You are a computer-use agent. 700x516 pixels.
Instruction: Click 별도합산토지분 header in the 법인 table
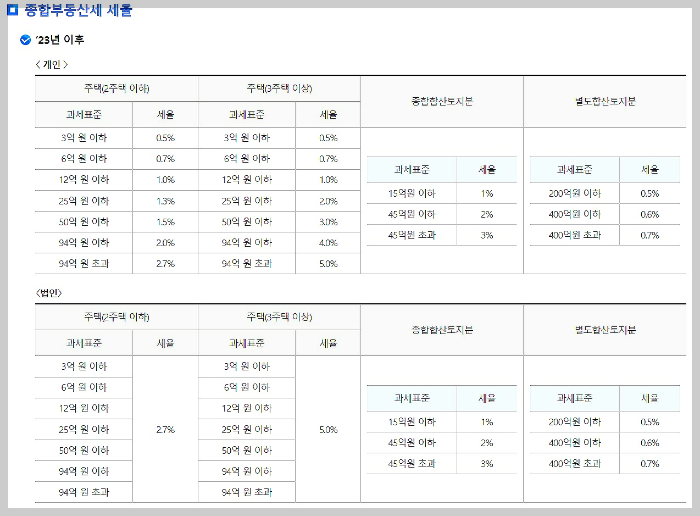tap(605, 330)
